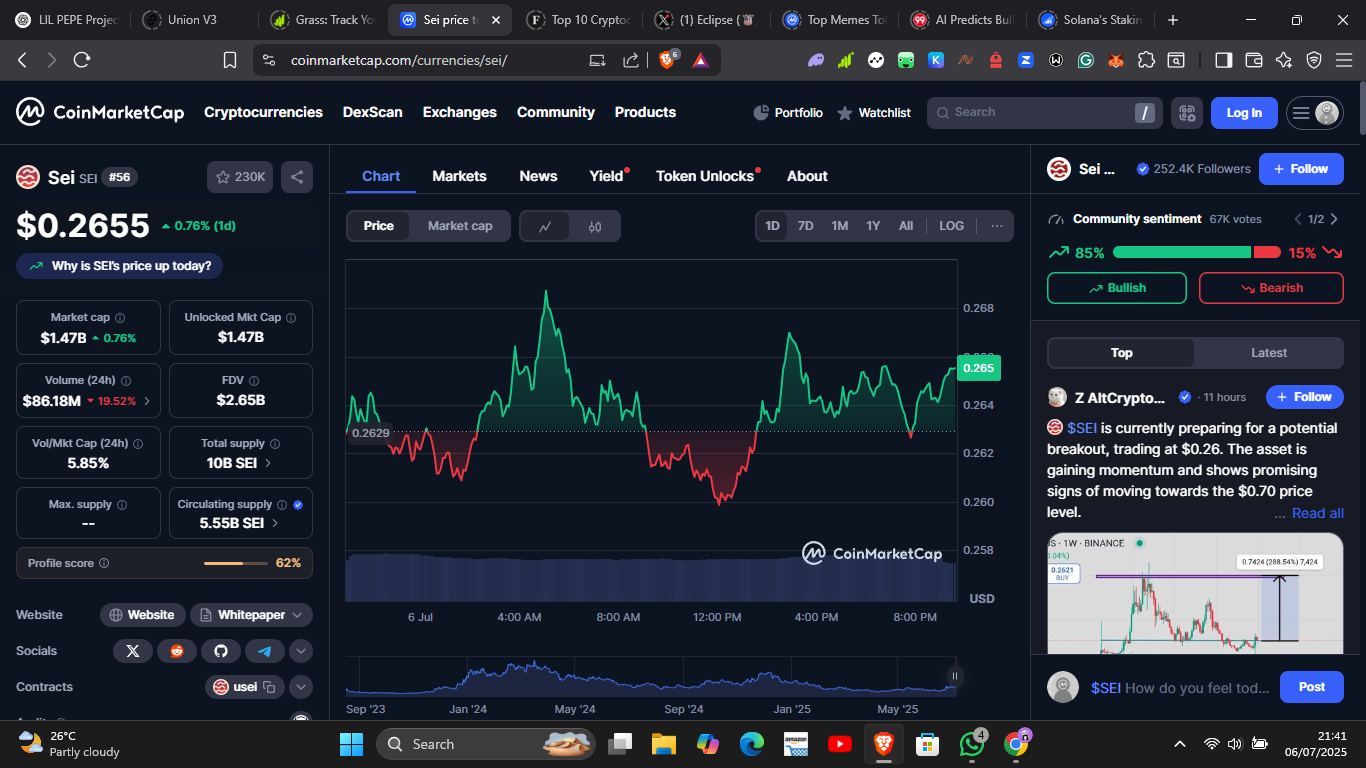Open WhatsApp from the taskbar

pos(971,744)
